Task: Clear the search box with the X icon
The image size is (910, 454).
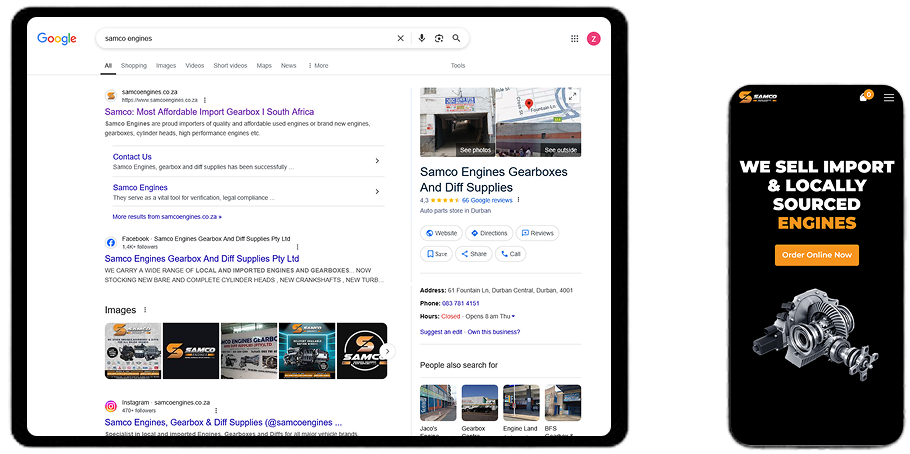Action: (x=401, y=38)
